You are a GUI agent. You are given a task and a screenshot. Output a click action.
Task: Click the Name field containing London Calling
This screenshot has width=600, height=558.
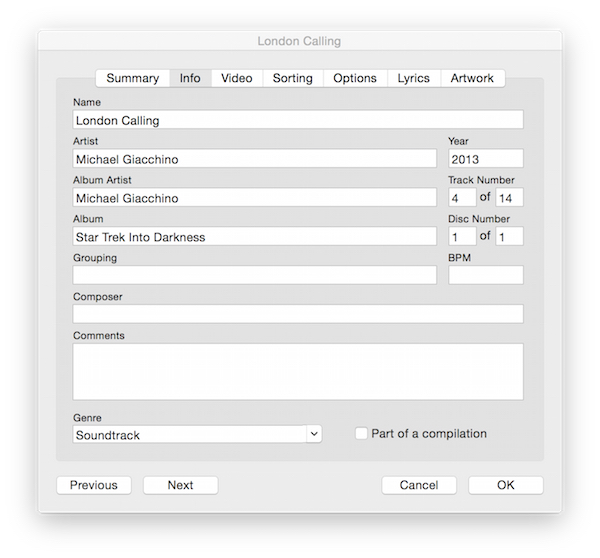(x=298, y=120)
